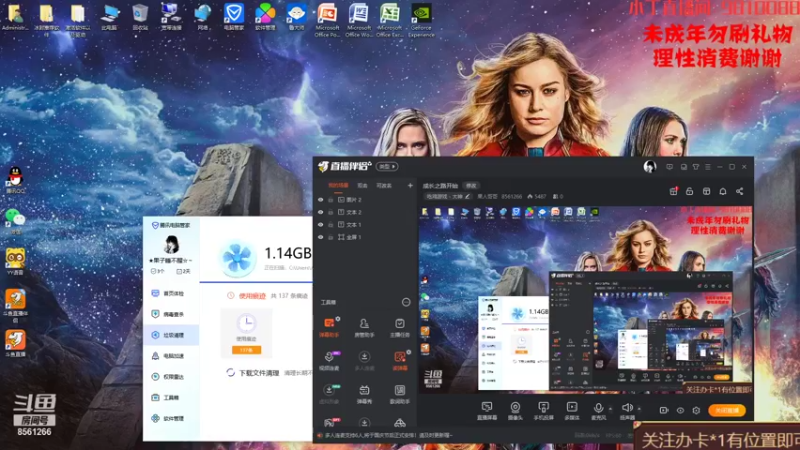The width and height of the screenshot is (800, 450).
Task: Open the orange 读弹幕 tool icon
Action: 399,360
